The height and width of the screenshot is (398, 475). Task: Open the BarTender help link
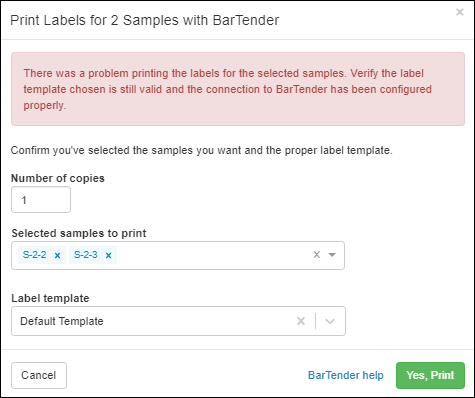[x=346, y=375]
